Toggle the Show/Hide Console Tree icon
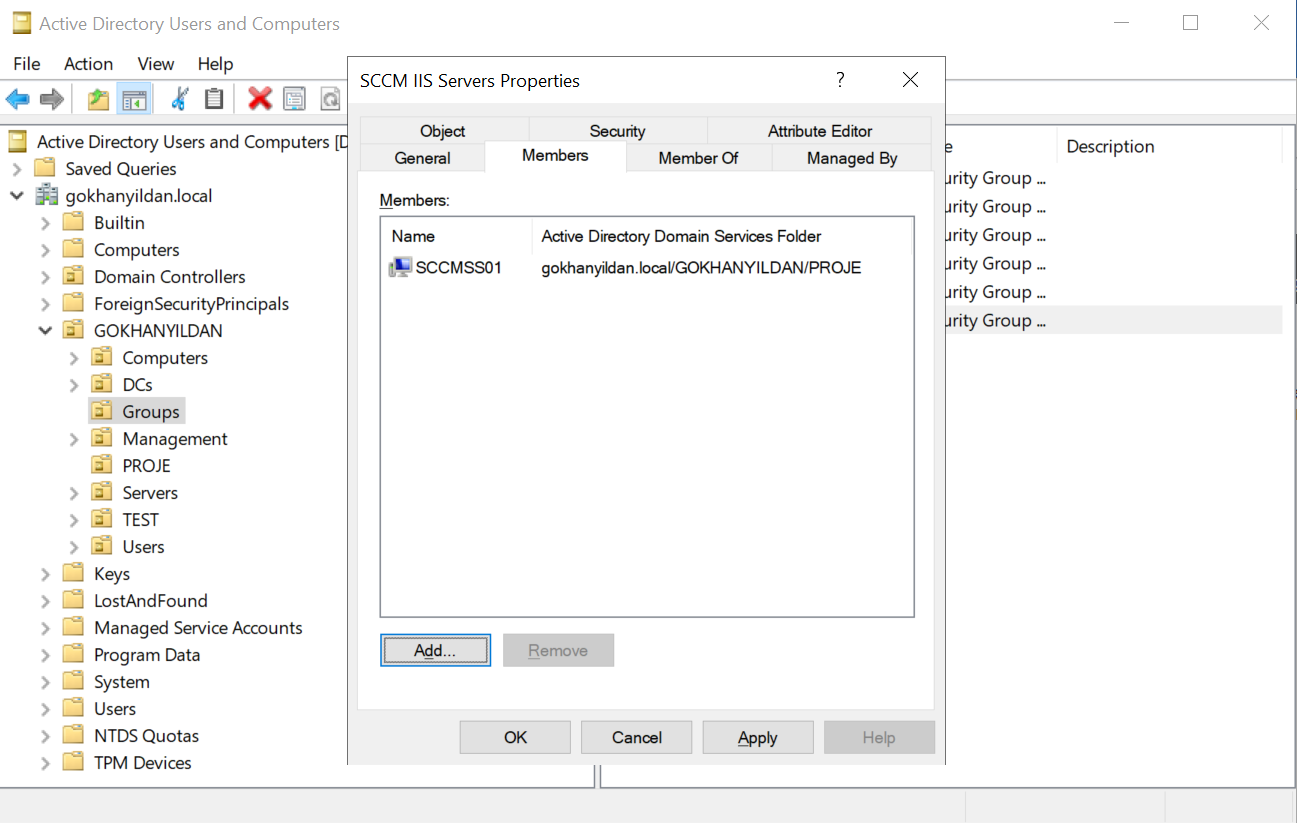 (134, 98)
